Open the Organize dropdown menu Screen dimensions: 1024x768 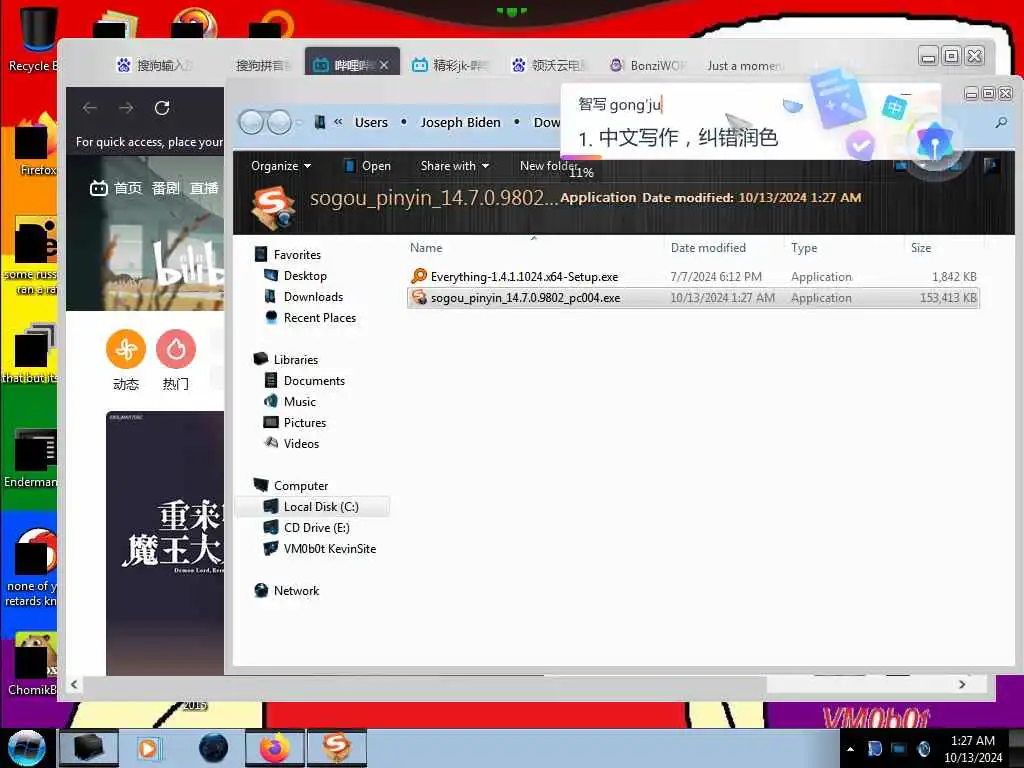click(281, 166)
